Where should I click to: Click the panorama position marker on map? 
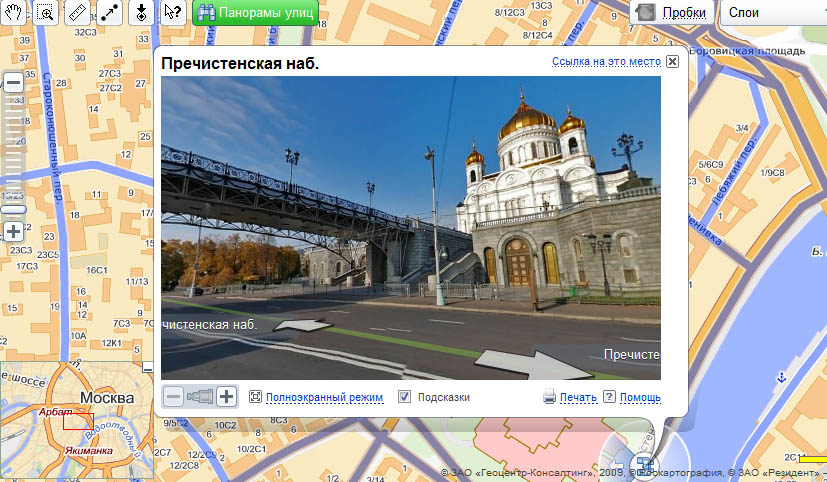tap(645, 464)
